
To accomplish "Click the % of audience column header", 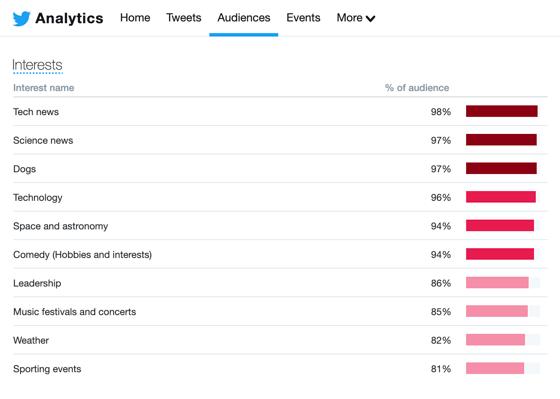I will [x=417, y=88].
